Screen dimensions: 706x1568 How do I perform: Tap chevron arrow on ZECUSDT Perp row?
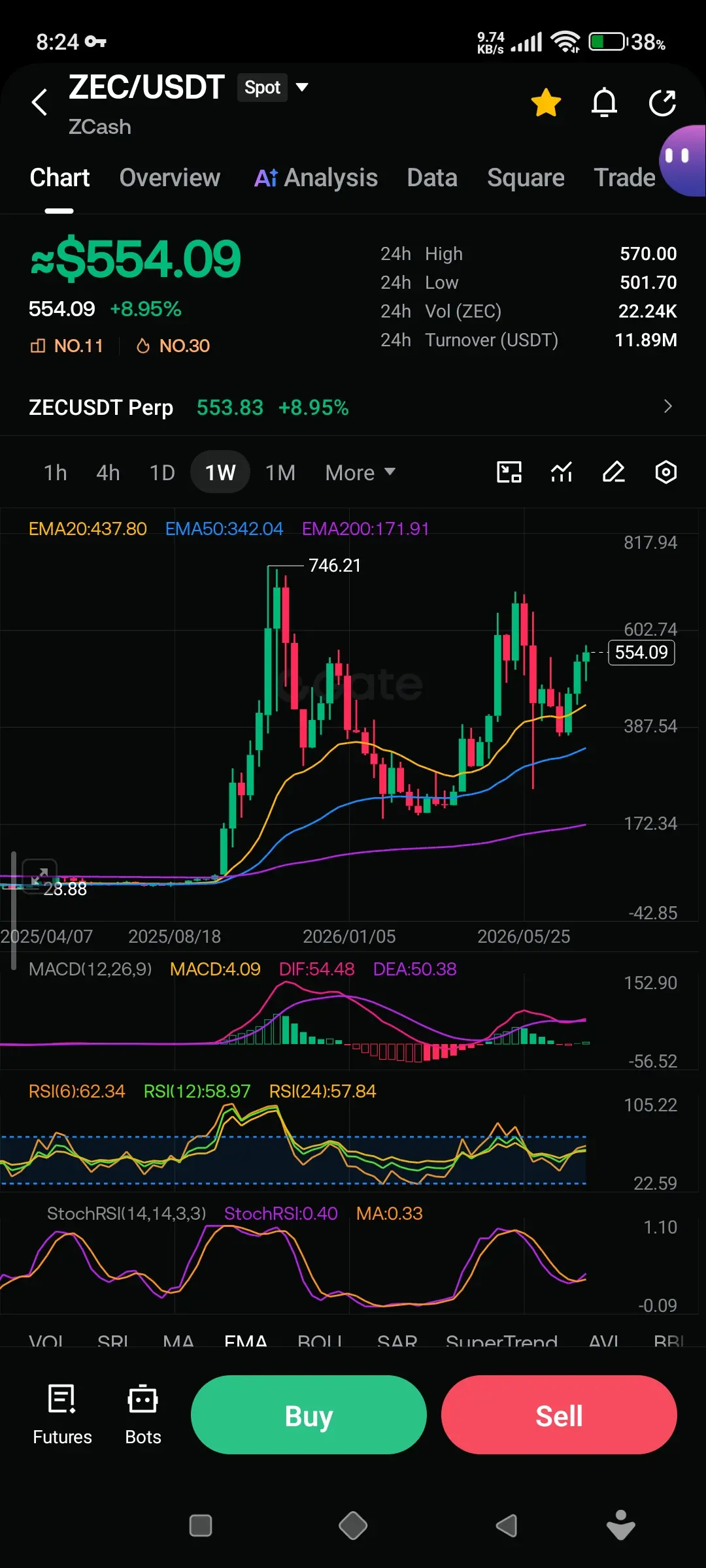tap(667, 406)
